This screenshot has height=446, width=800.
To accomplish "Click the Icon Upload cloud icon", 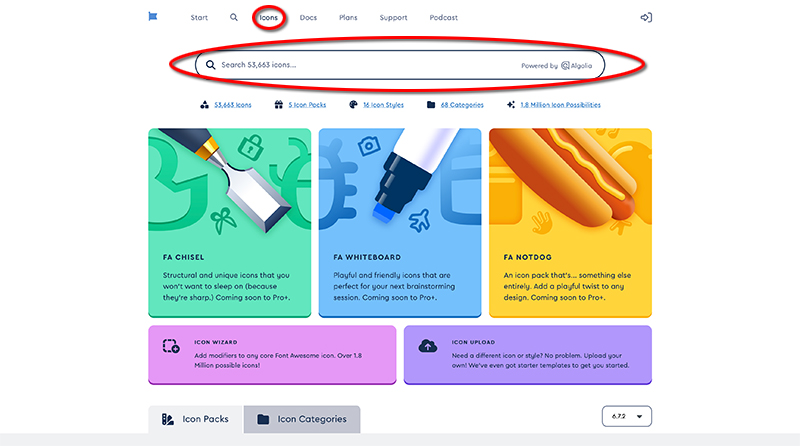I will [427, 347].
